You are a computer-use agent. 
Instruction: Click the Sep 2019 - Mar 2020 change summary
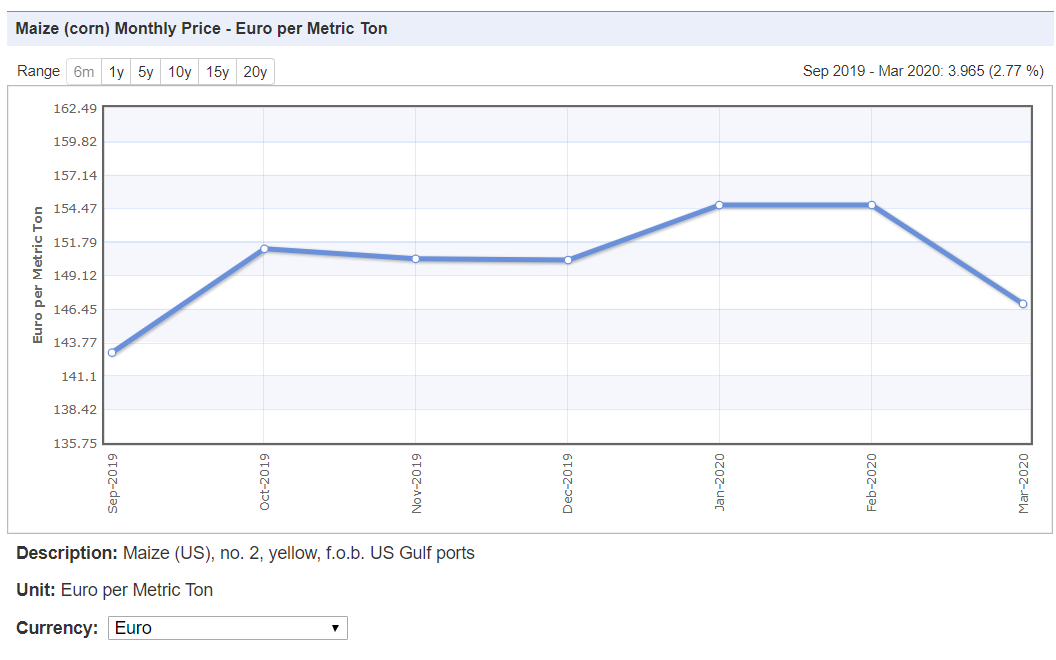[922, 71]
